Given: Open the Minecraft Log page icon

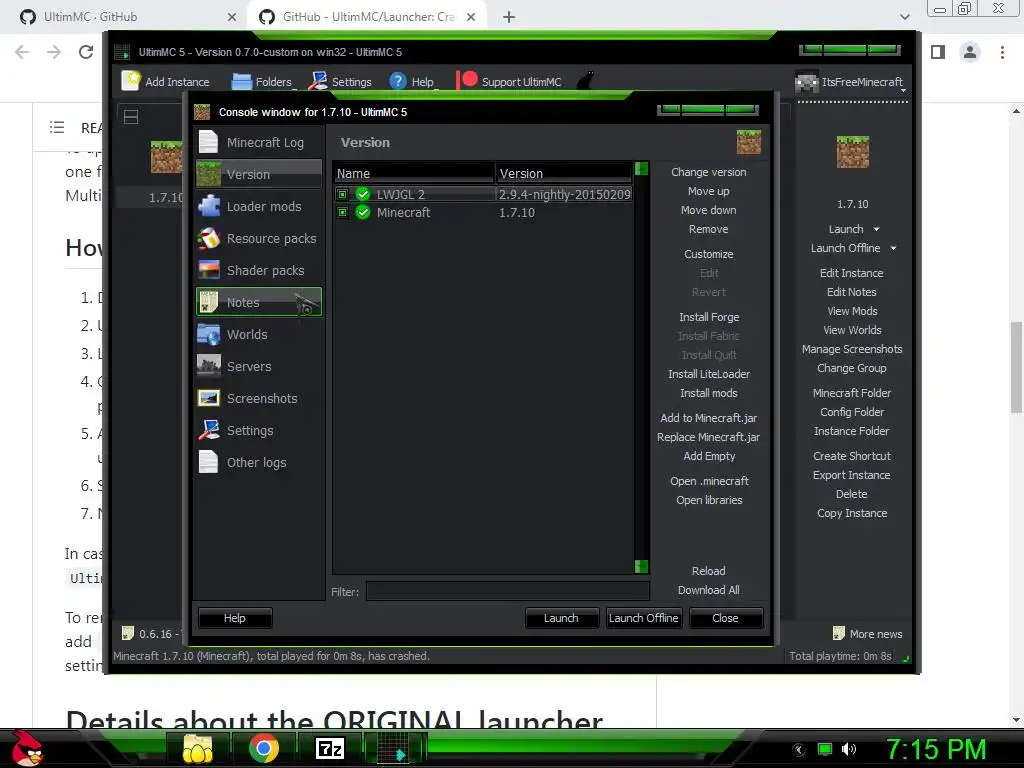Looking at the screenshot, I should pos(208,142).
